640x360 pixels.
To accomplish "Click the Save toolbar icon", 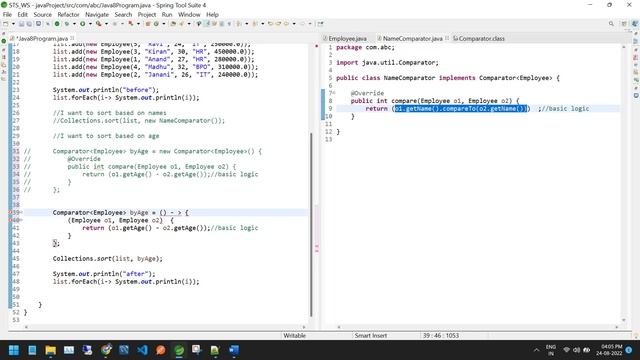I will pos(21,24).
